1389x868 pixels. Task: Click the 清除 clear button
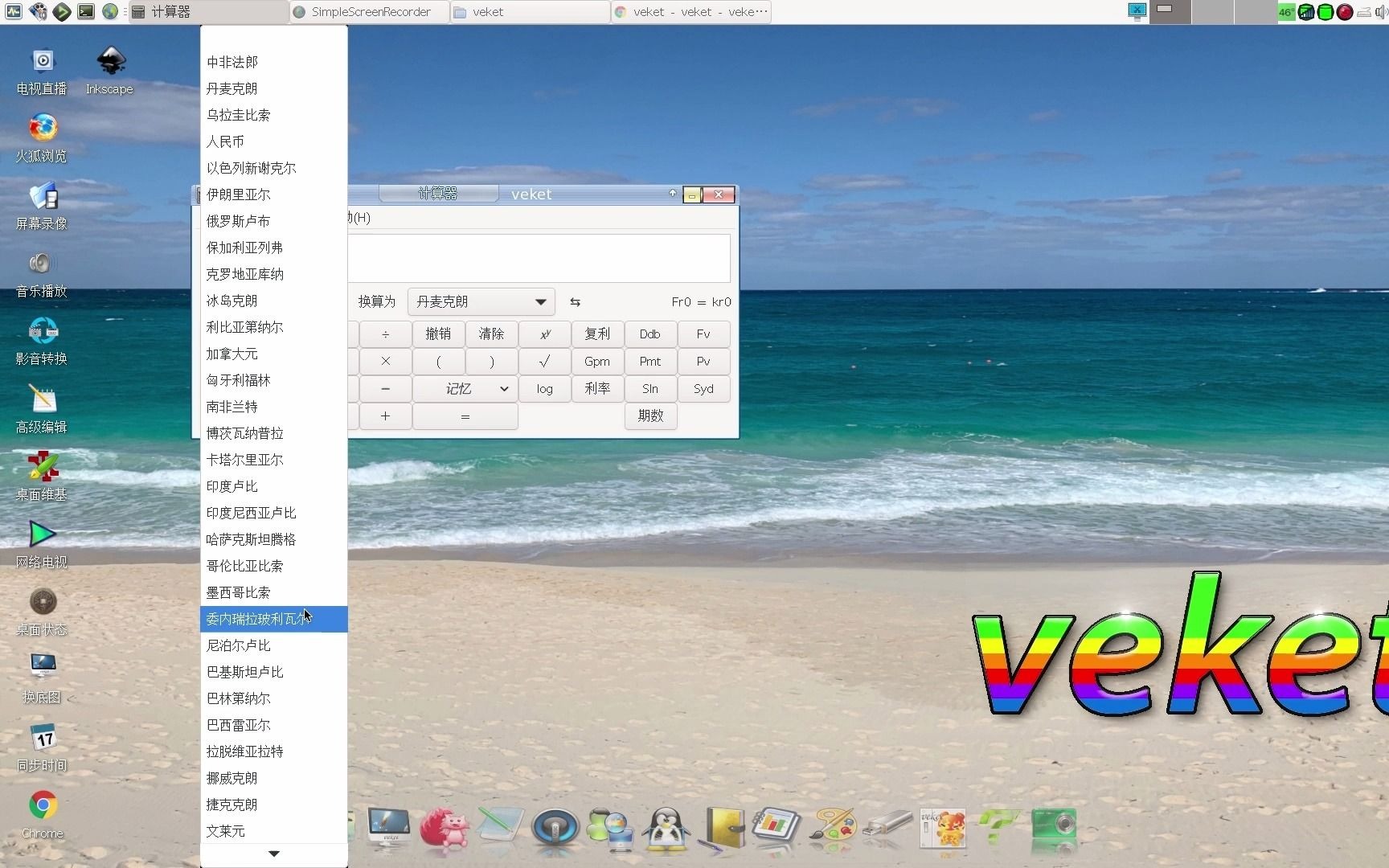(491, 334)
